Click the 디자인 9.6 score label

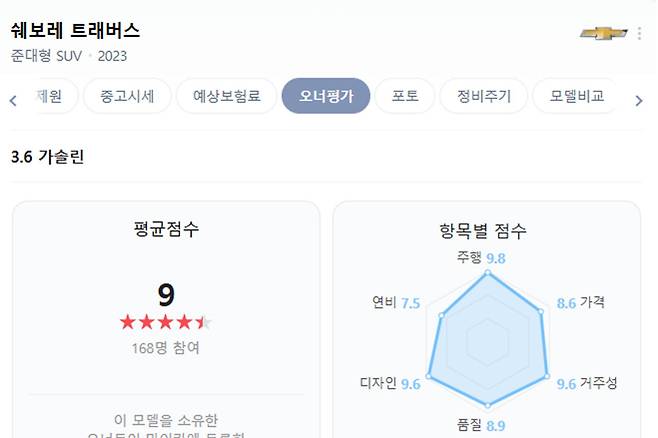click(389, 383)
